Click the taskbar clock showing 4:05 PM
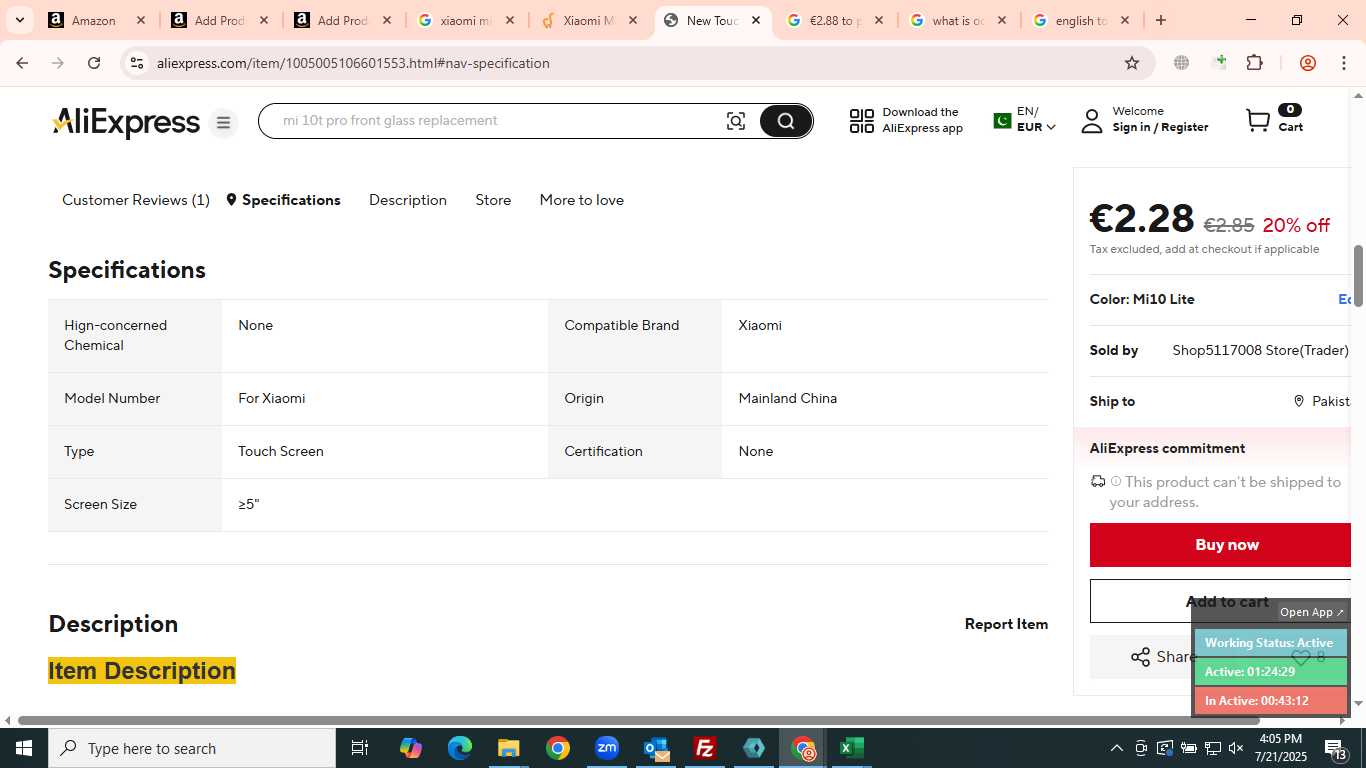This screenshot has width=1366, height=768. point(1280,748)
